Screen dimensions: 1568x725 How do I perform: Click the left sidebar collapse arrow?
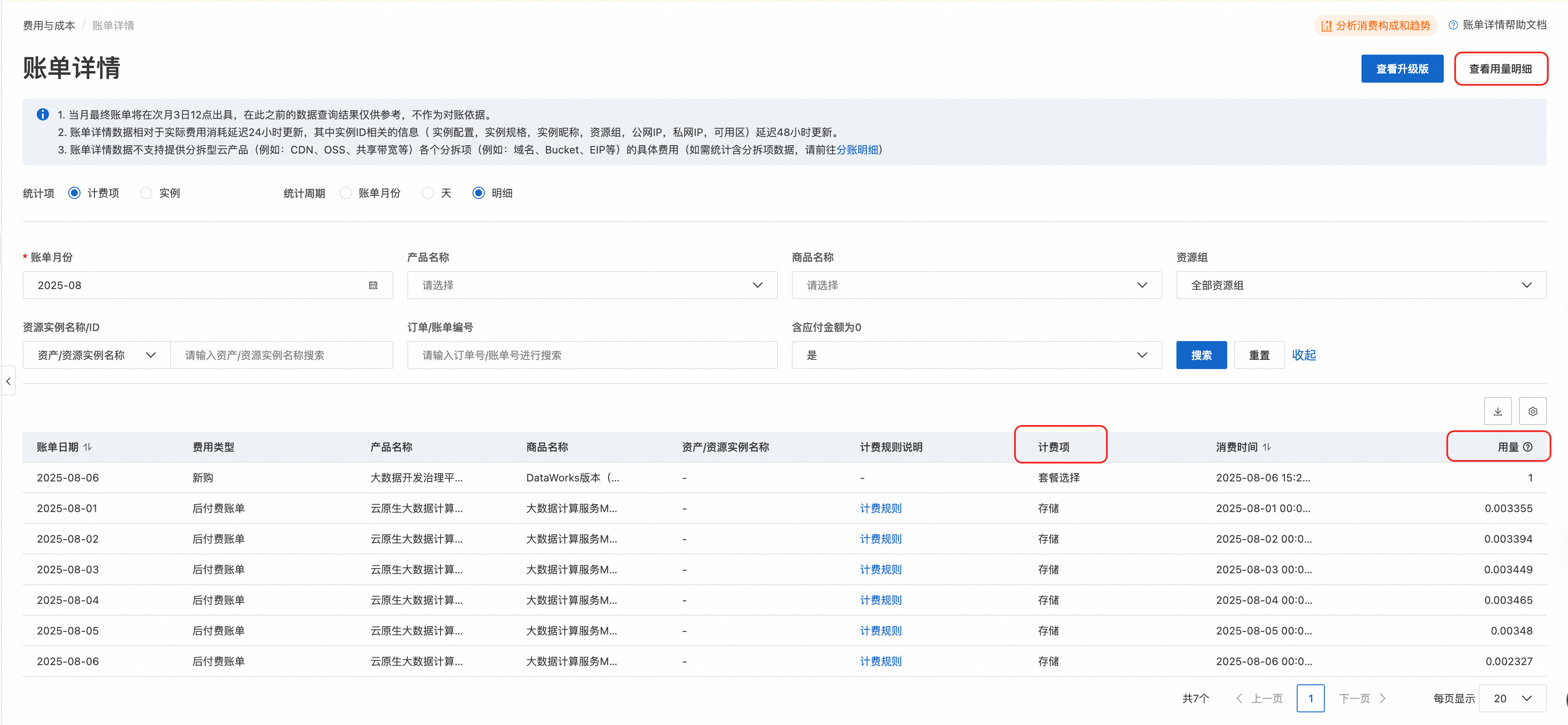(x=8, y=381)
